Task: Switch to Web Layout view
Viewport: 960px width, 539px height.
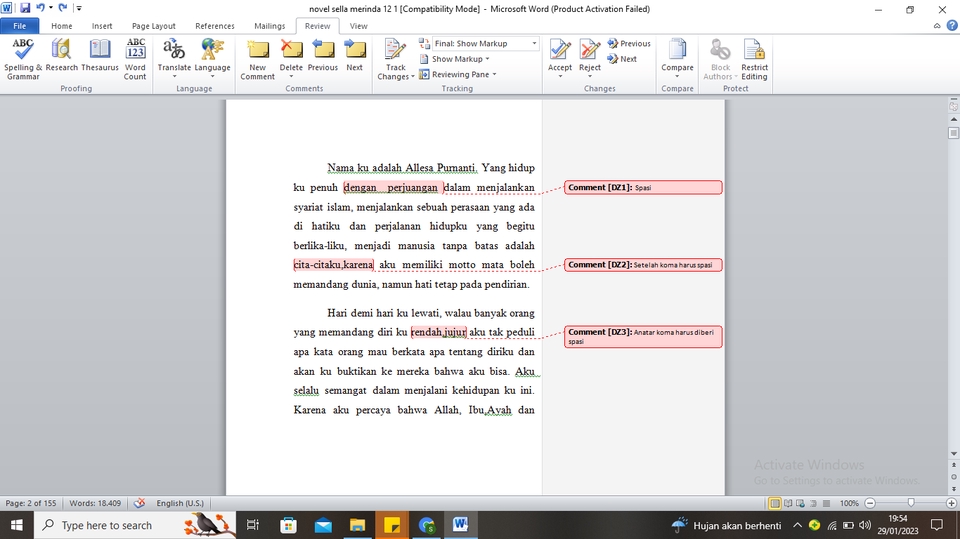Action: [x=800, y=503]
